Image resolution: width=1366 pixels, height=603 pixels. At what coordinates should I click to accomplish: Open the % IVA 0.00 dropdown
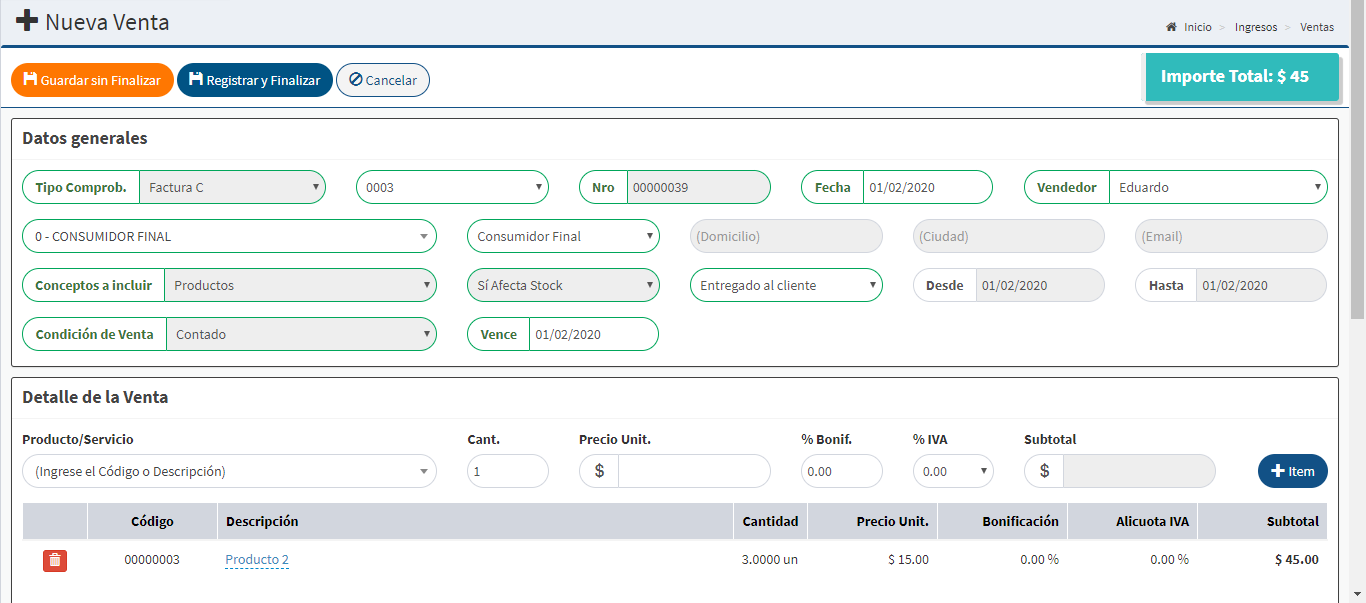click(x=953, y=471)
